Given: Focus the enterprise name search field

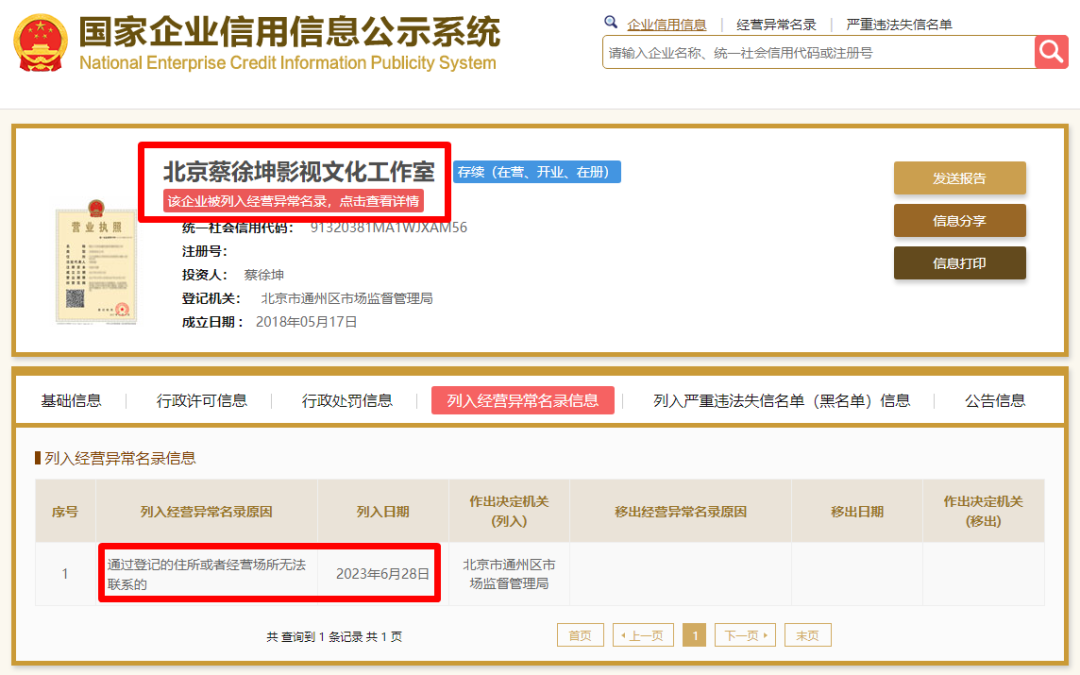Looking at the screenshot, I should click(x=818, y=52).
